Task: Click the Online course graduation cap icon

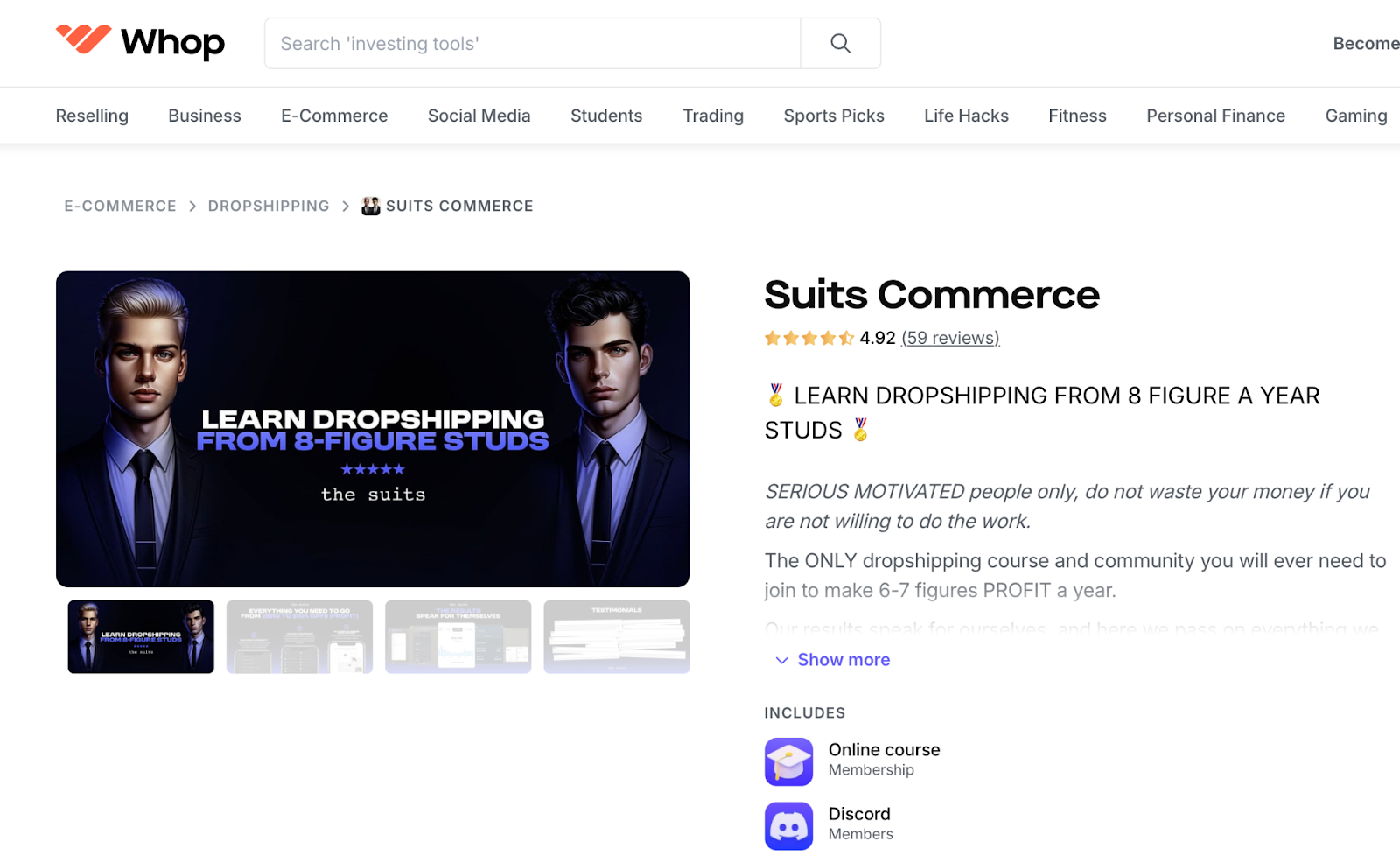Action: coord(788,761)
